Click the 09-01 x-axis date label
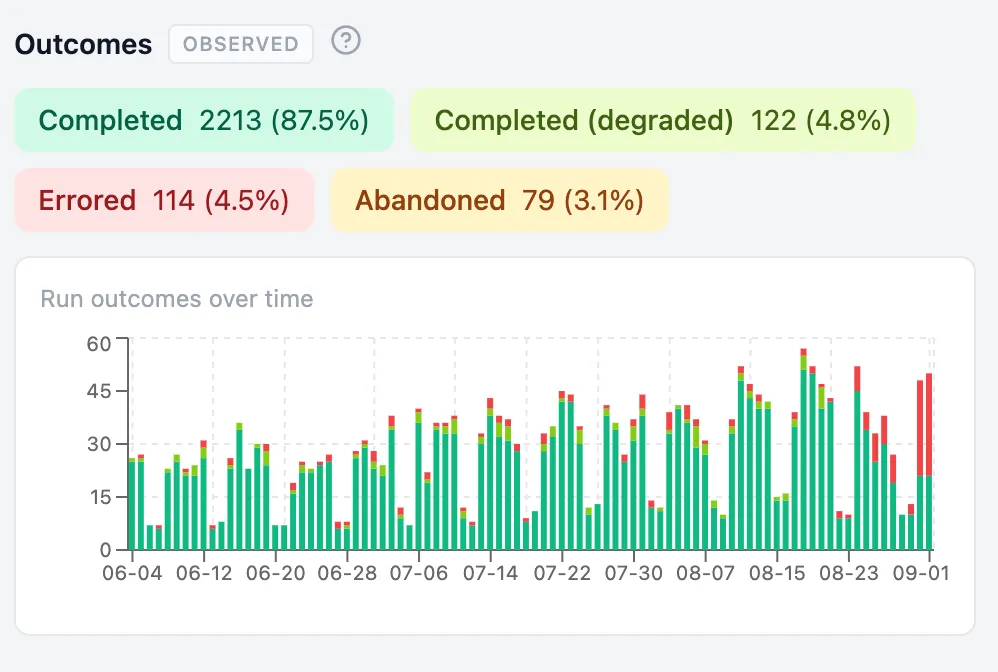The image size is (998, 672). (x=921, y=573)
